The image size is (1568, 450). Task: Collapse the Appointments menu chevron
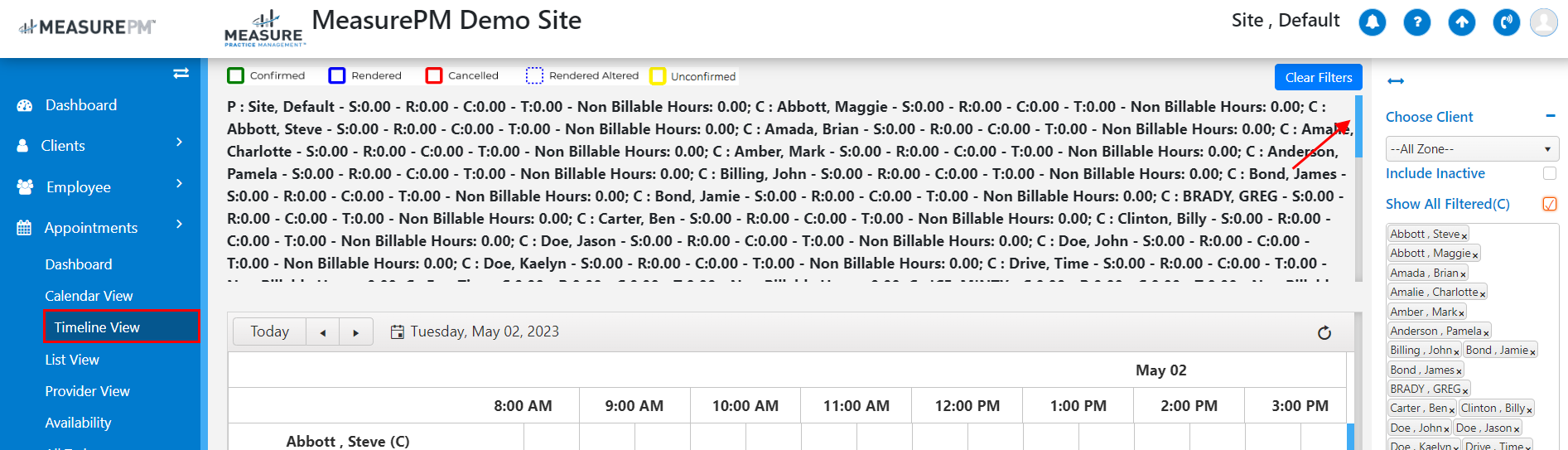tap(180, 225)
